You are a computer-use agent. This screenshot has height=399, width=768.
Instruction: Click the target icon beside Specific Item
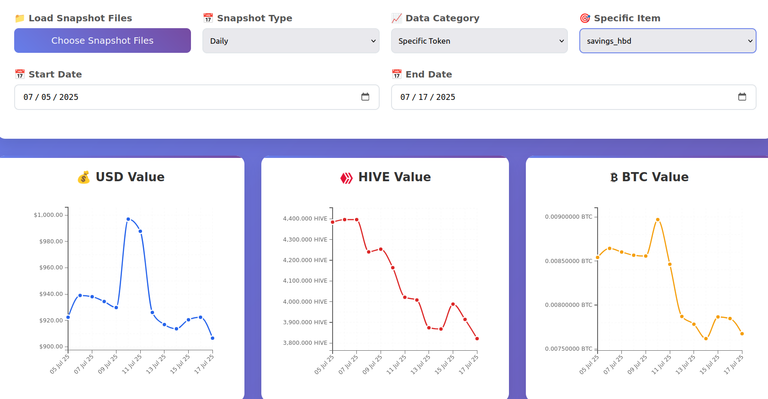pyautogui.click(x=585, y=18)
